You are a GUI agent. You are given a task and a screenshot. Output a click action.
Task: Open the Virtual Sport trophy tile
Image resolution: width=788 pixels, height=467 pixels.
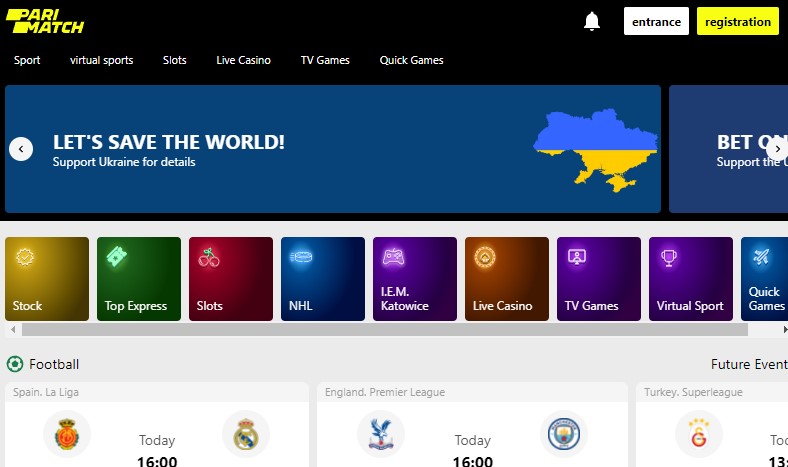pyautogui.click(x=691, y=279)
